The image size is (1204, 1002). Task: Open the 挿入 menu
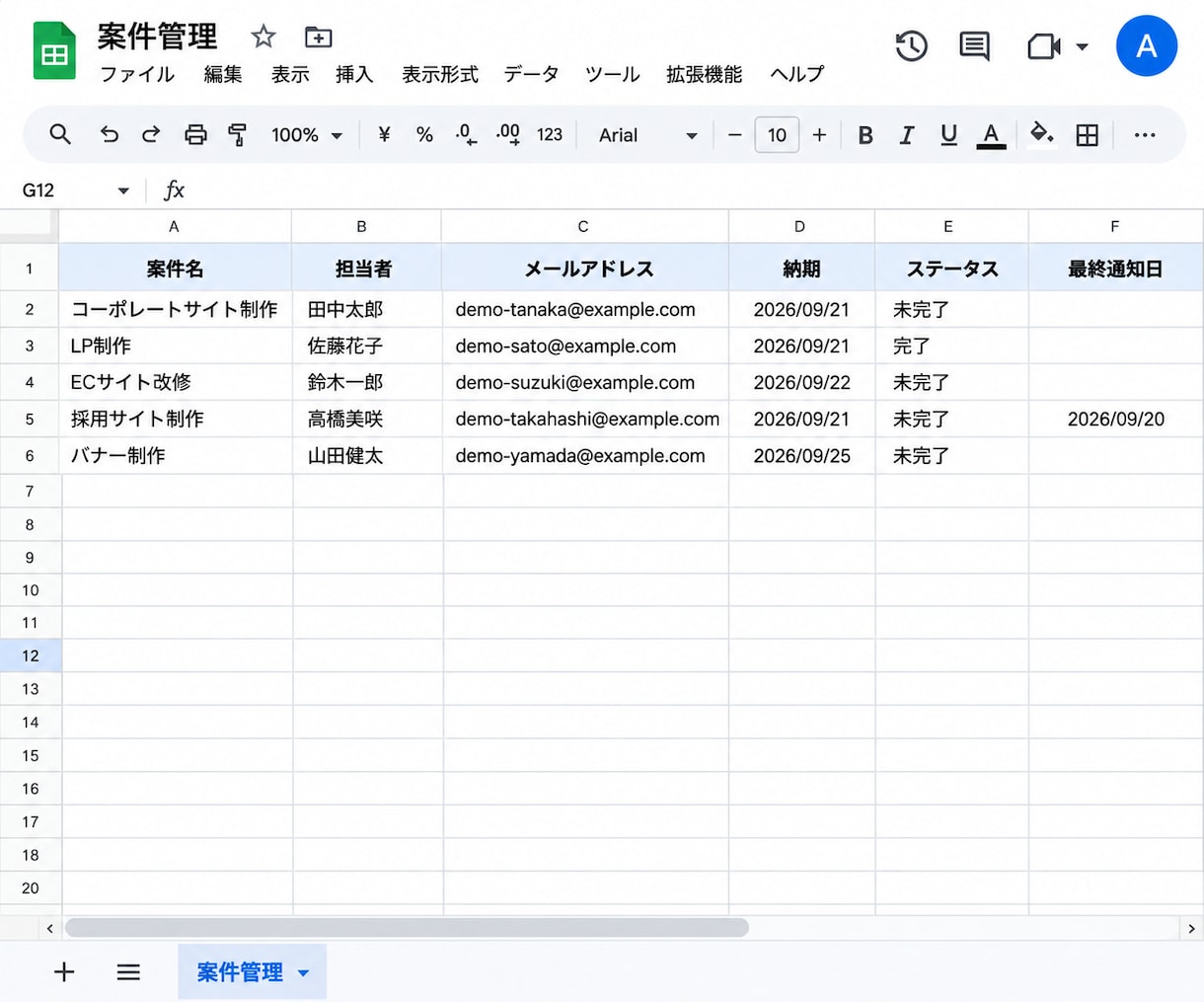[x=354, y=74]
